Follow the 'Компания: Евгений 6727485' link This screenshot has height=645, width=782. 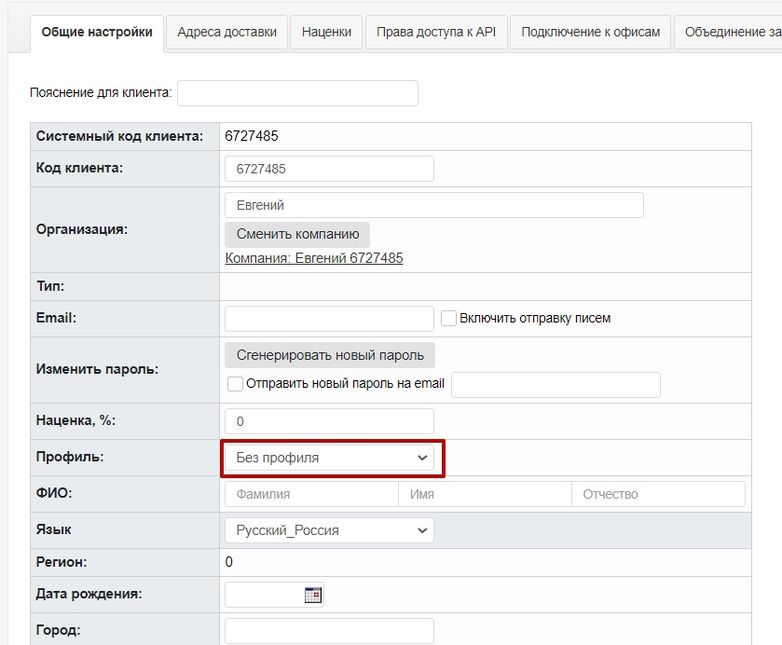[x=314, y=258]
